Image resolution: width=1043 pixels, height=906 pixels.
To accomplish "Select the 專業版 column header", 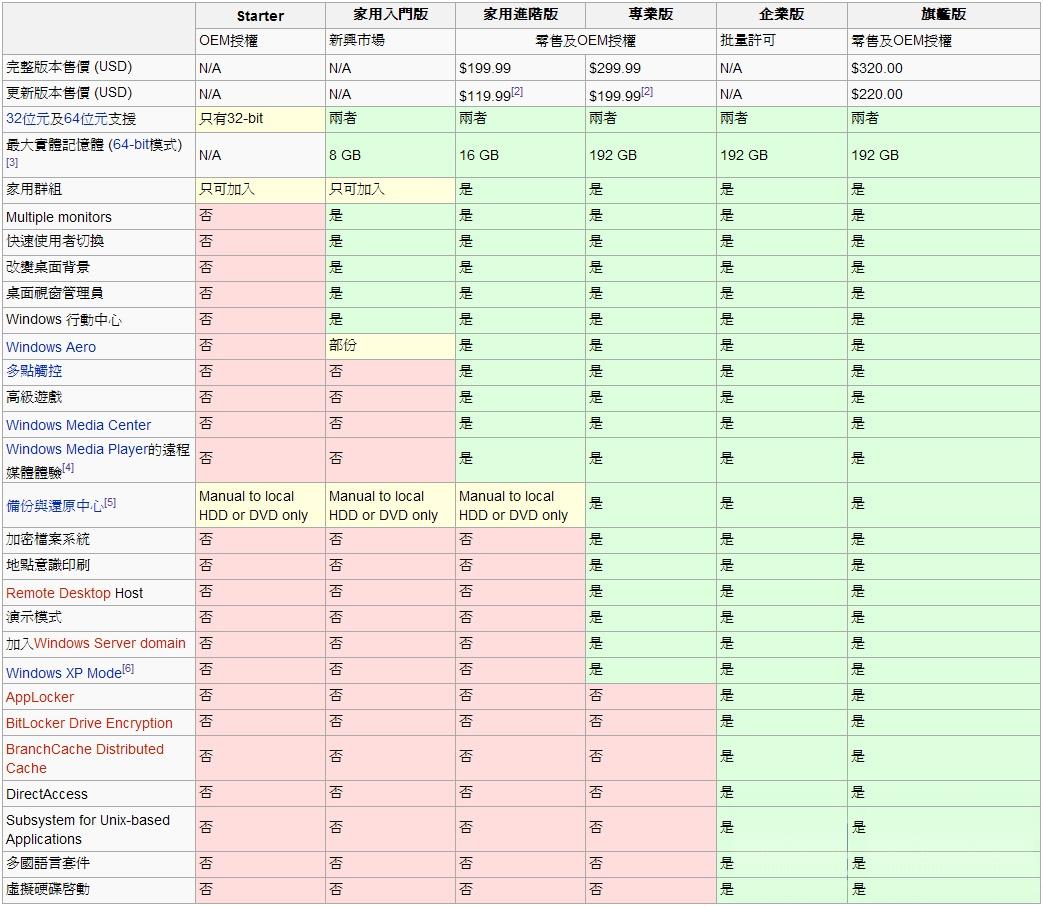I will click(x=651, y=15).
